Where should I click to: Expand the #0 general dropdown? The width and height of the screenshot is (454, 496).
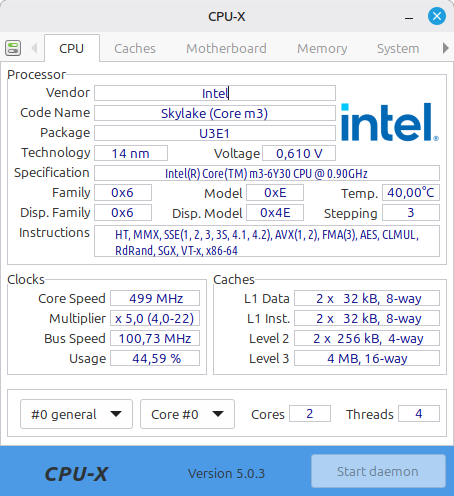[x=76, y=414]
